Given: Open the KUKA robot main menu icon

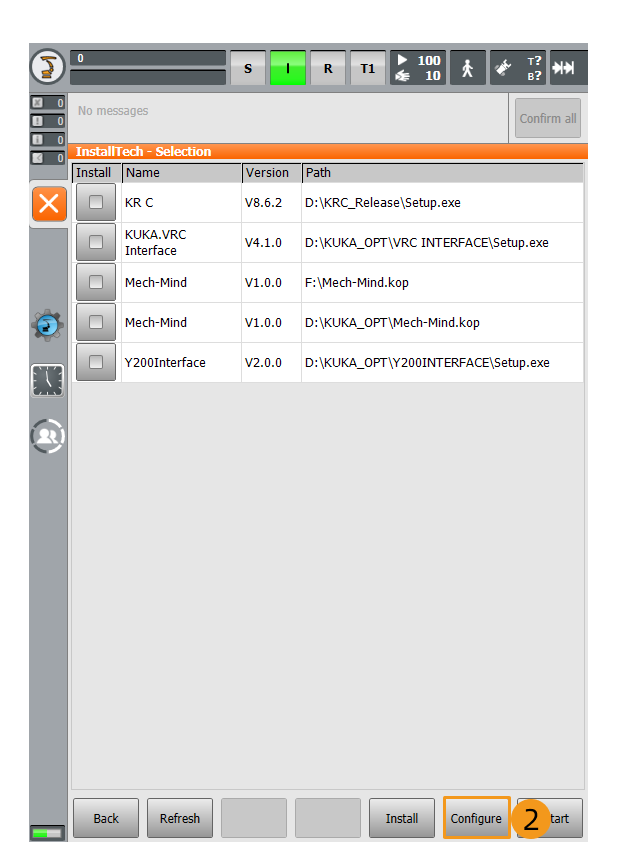Looking at the screenshot, I should coord(47,67).
